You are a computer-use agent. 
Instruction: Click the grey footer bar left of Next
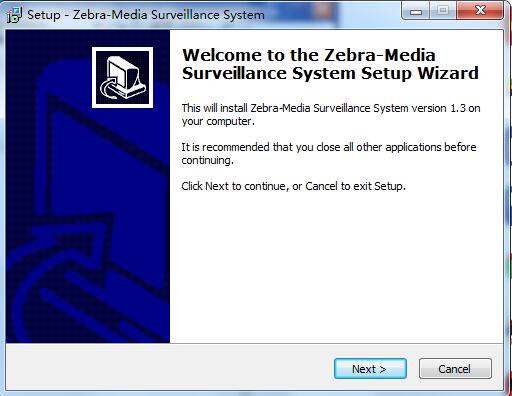tap(167, 369)
